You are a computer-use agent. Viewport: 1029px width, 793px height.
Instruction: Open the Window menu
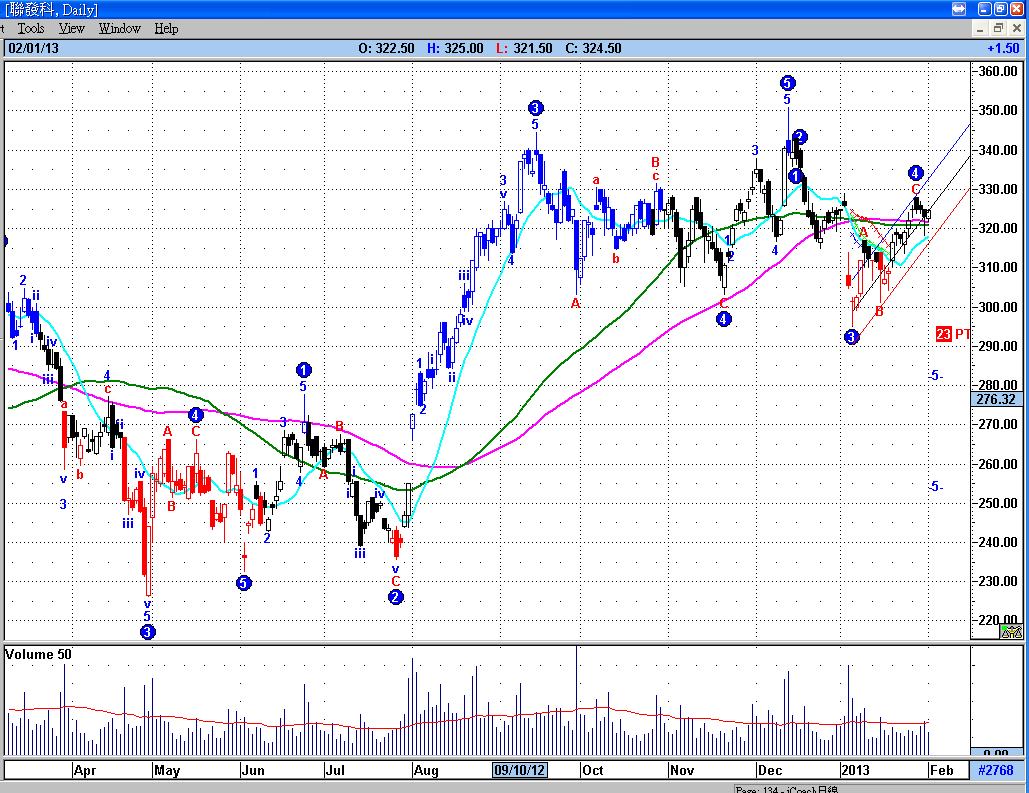click(119, 28)
